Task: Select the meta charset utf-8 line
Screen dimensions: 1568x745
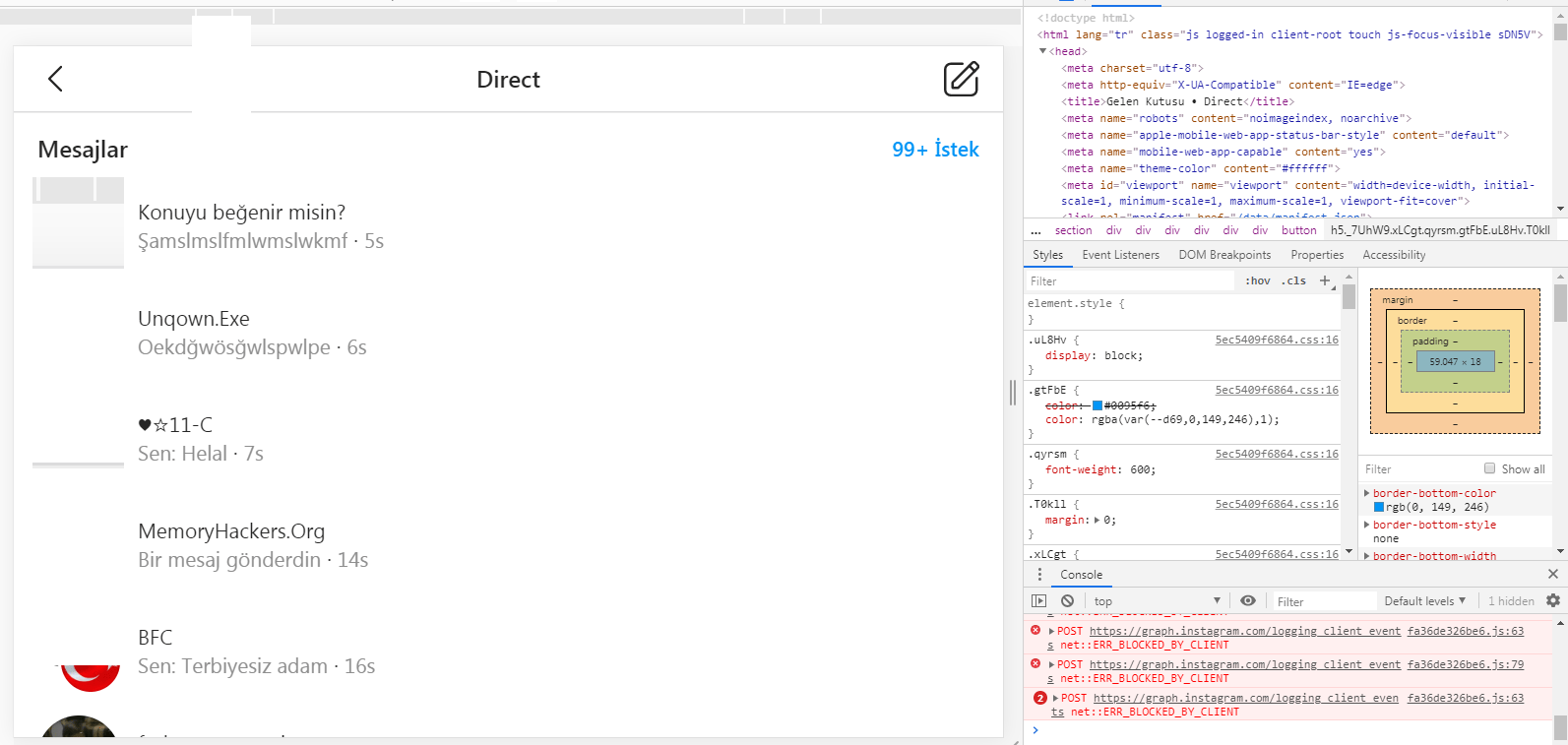Action: [x=1132, y=68]
